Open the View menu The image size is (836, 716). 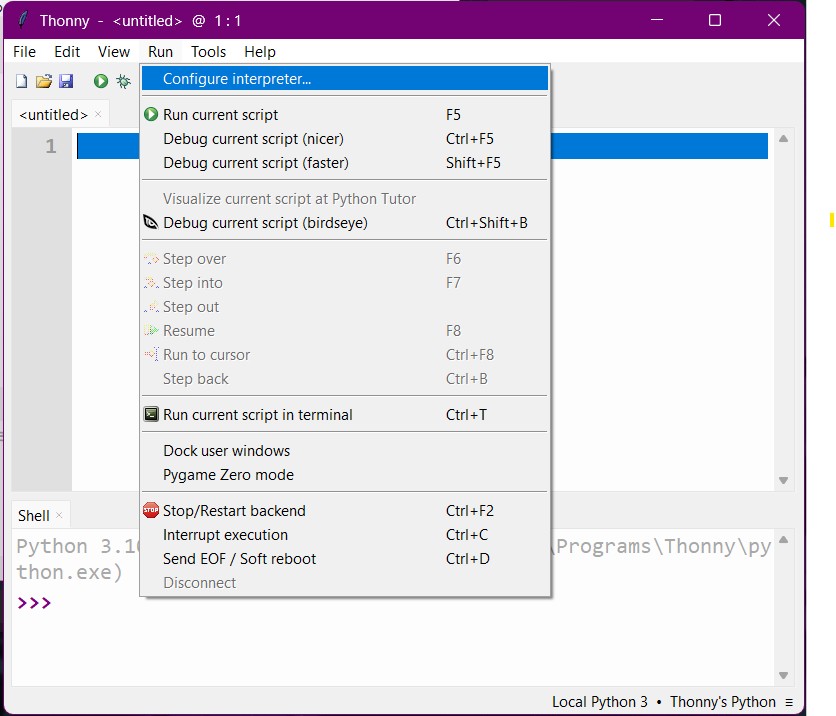(114, 52)
